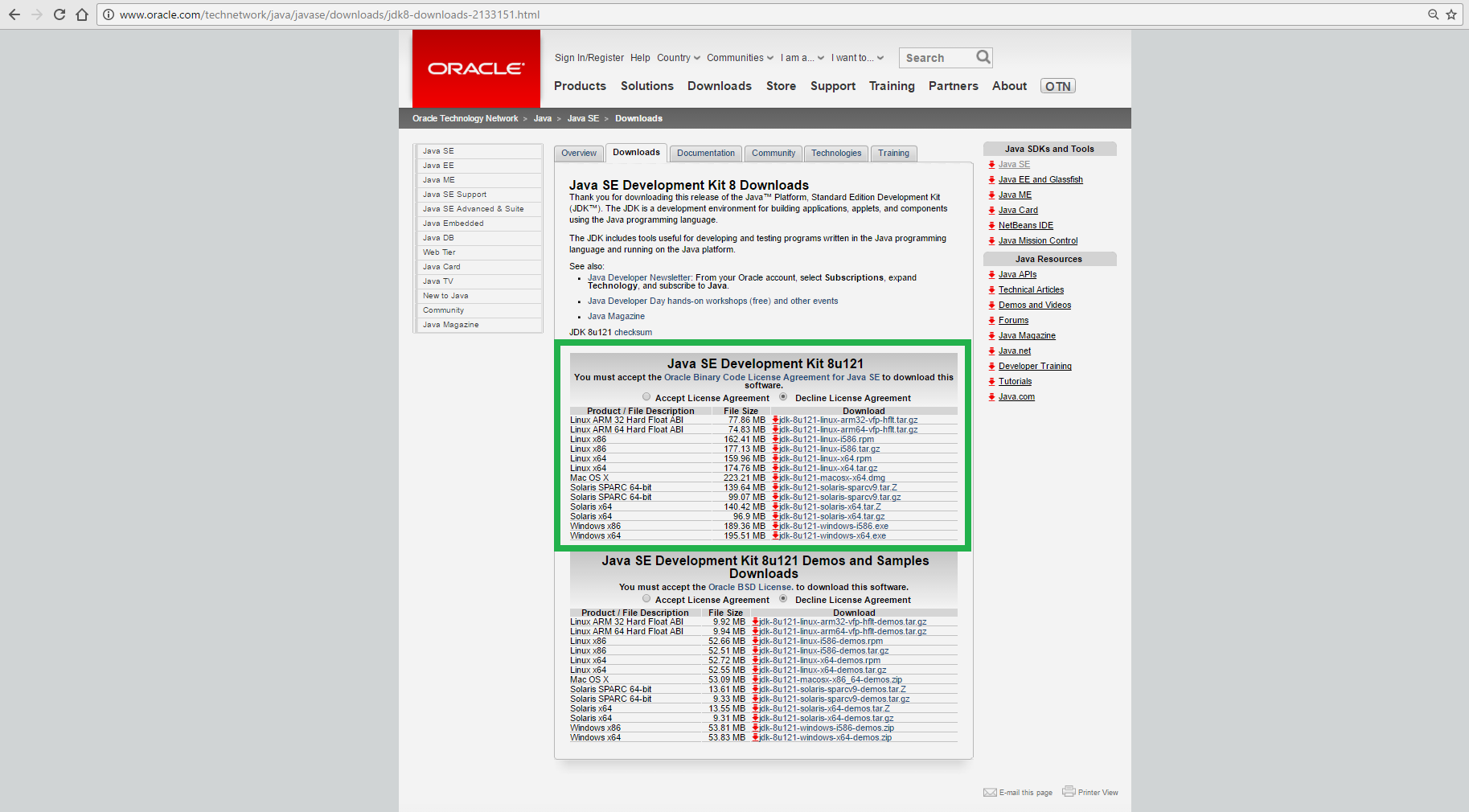Select Decline License Agreement for JDK 8u121

(783, 397)
